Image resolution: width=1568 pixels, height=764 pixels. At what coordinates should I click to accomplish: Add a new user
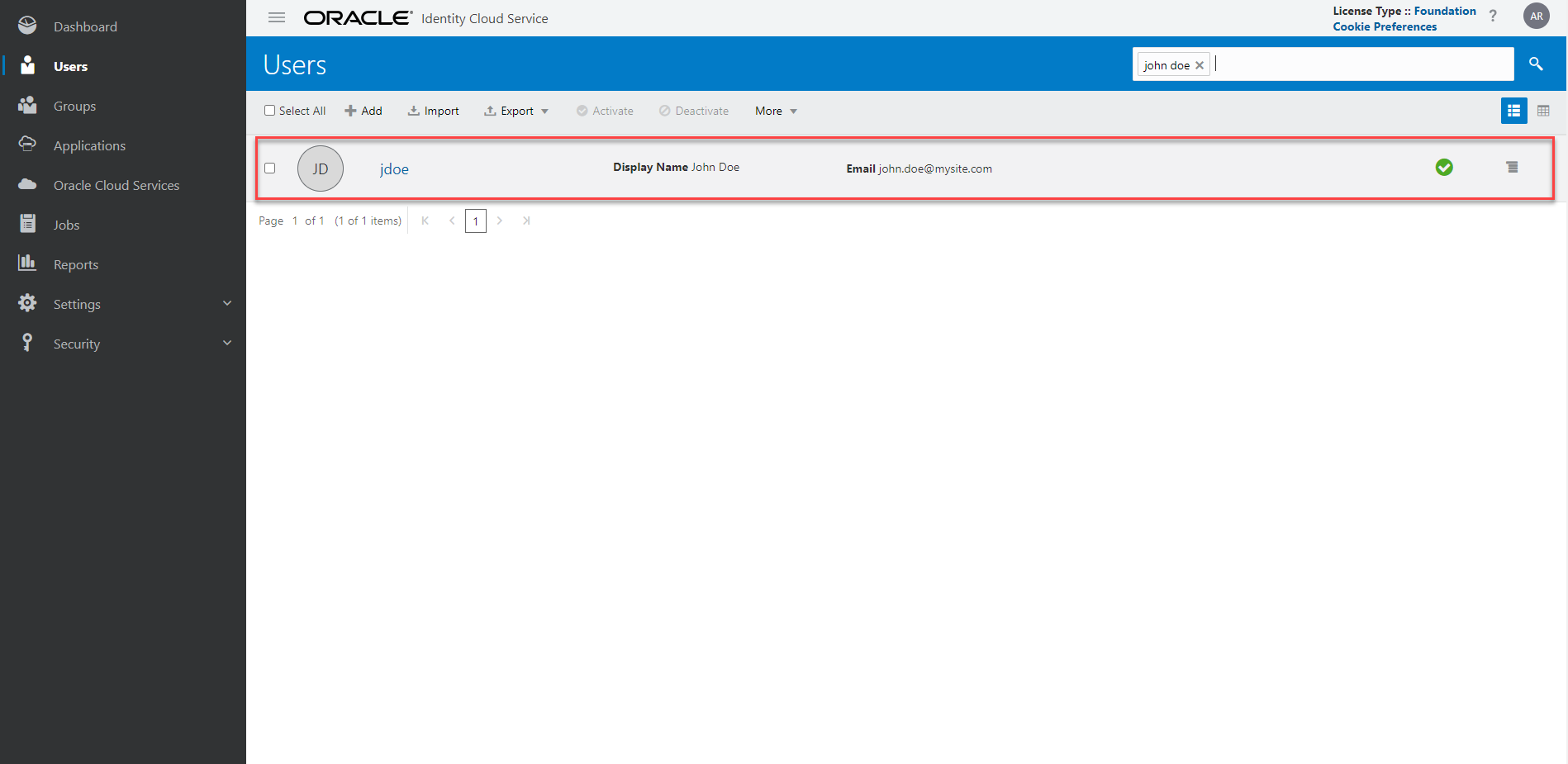click(363, 110)
